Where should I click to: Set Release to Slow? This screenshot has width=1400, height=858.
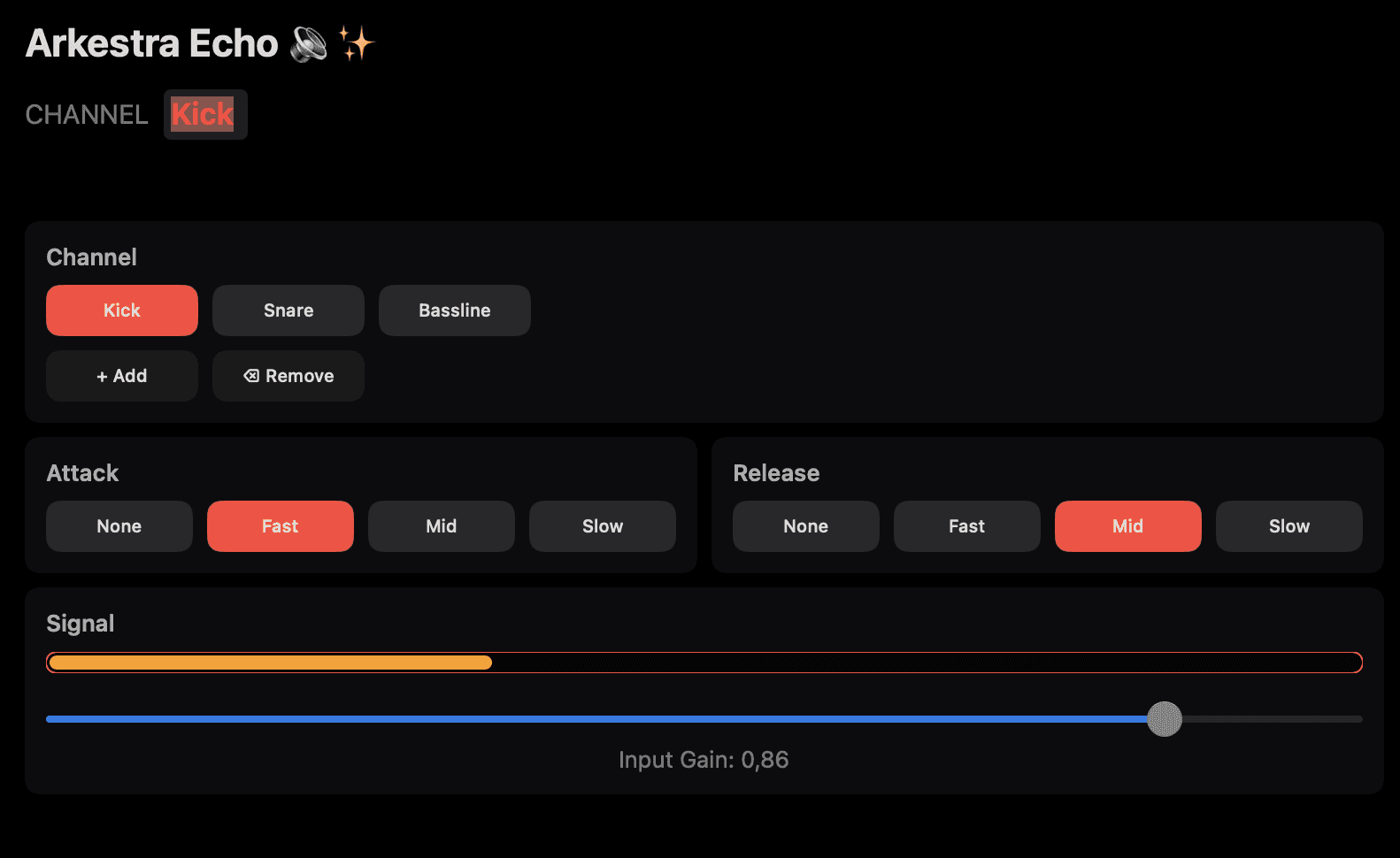click(1289, 526)
